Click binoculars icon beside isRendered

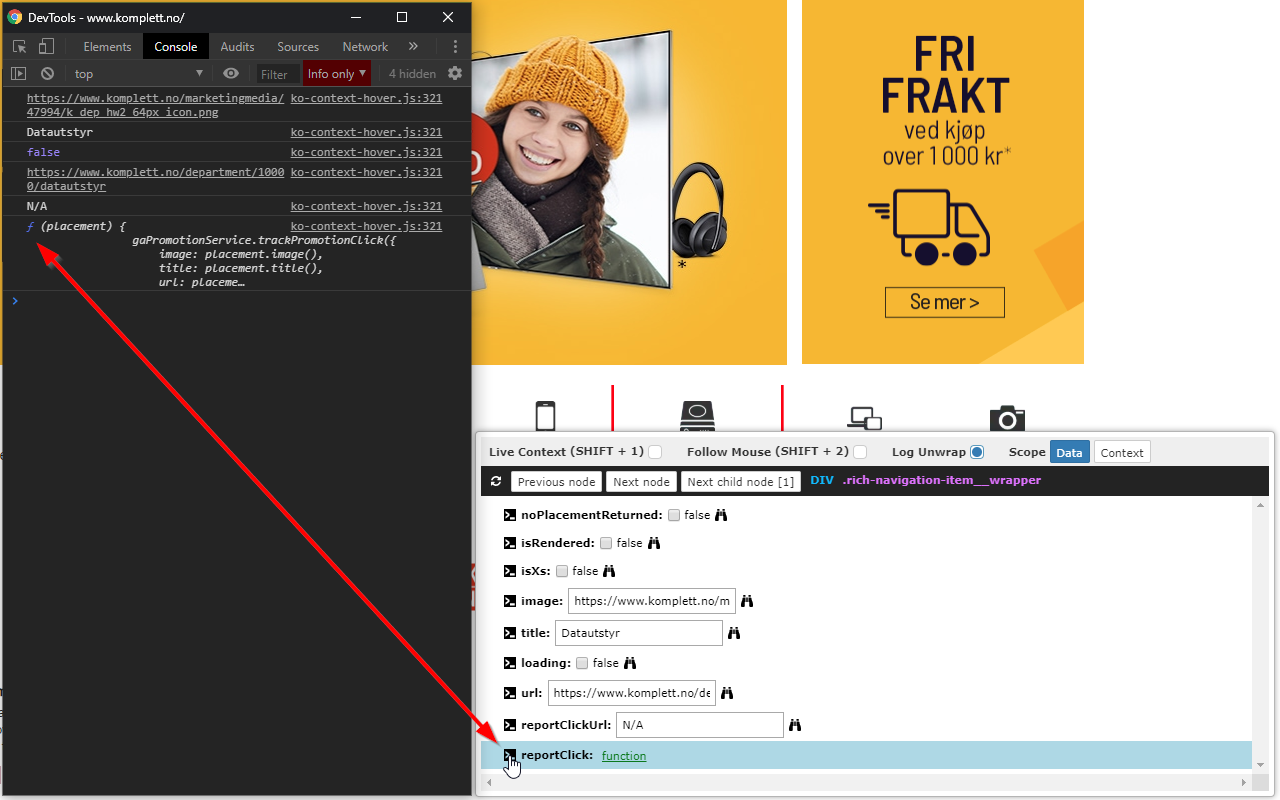[654, 543]
